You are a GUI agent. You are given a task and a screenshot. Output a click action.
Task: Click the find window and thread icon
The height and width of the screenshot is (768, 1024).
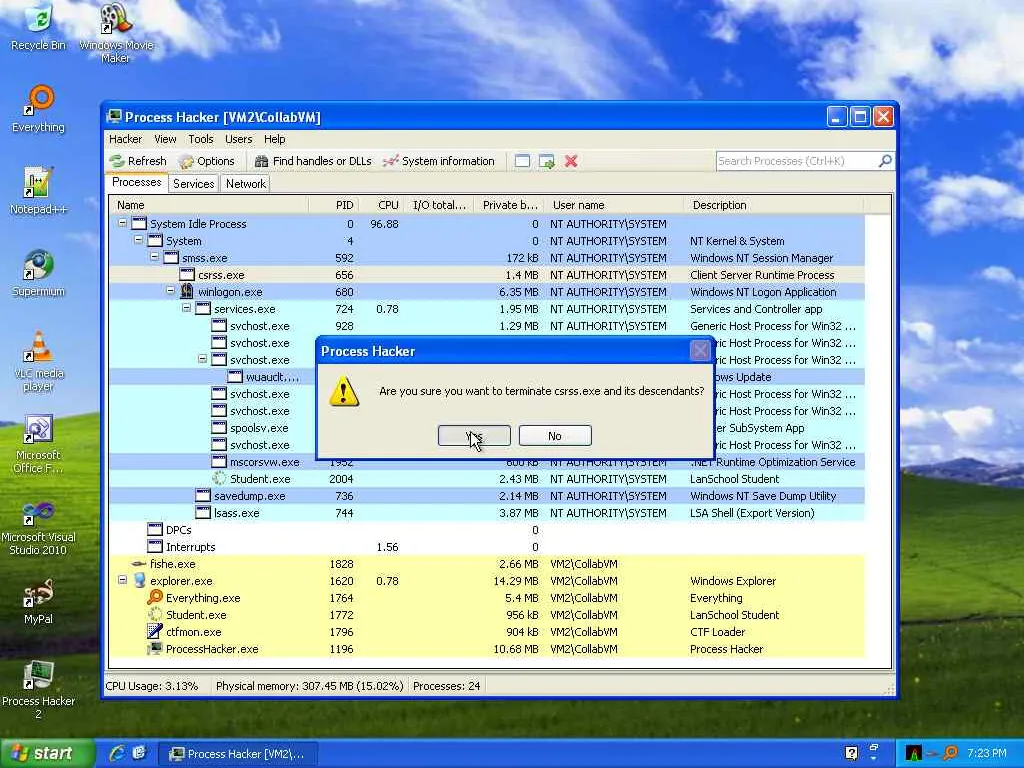tap(547, 161)
